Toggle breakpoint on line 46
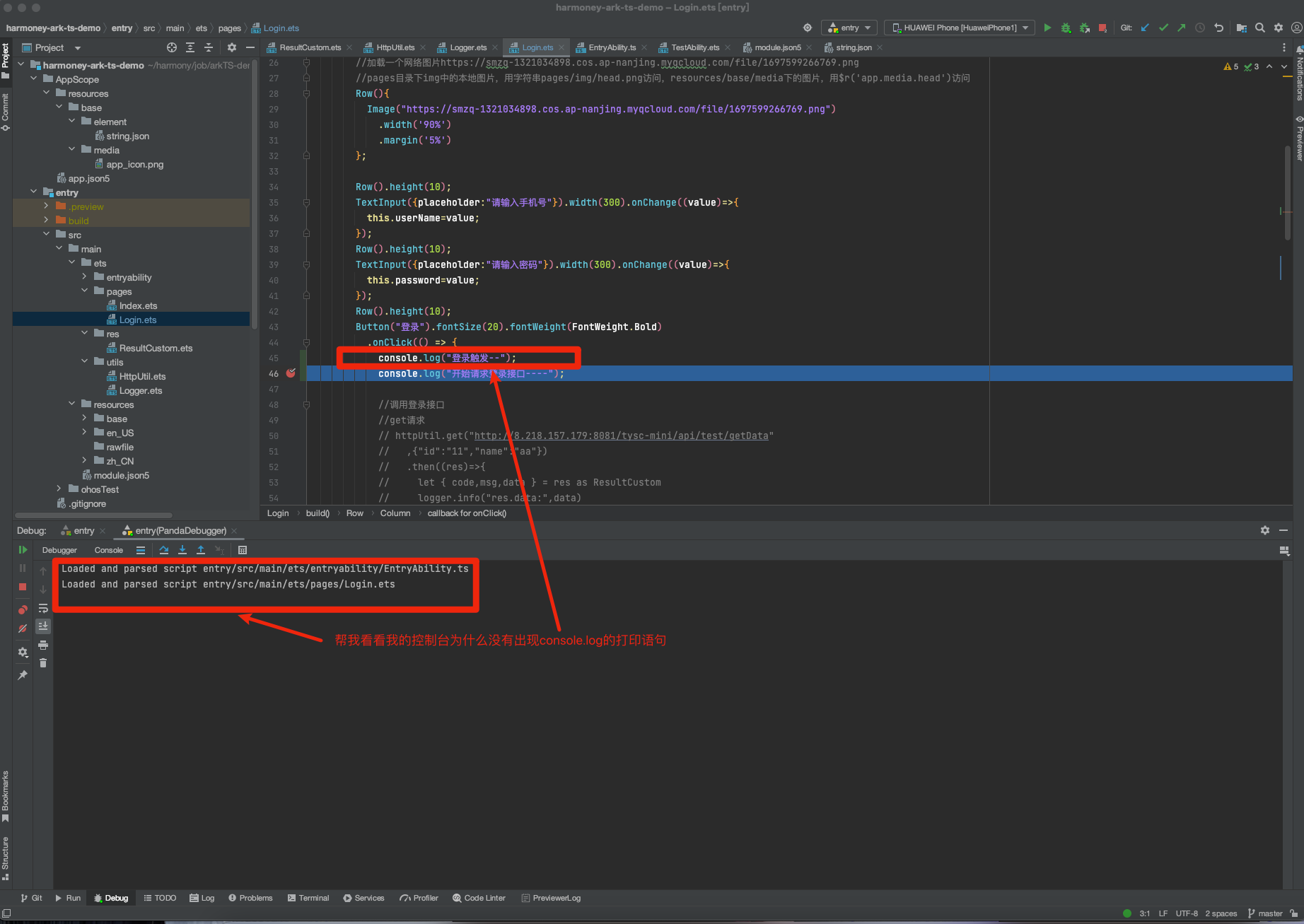1304x924 pixels. pyautogui.click(x=291, y=373)
